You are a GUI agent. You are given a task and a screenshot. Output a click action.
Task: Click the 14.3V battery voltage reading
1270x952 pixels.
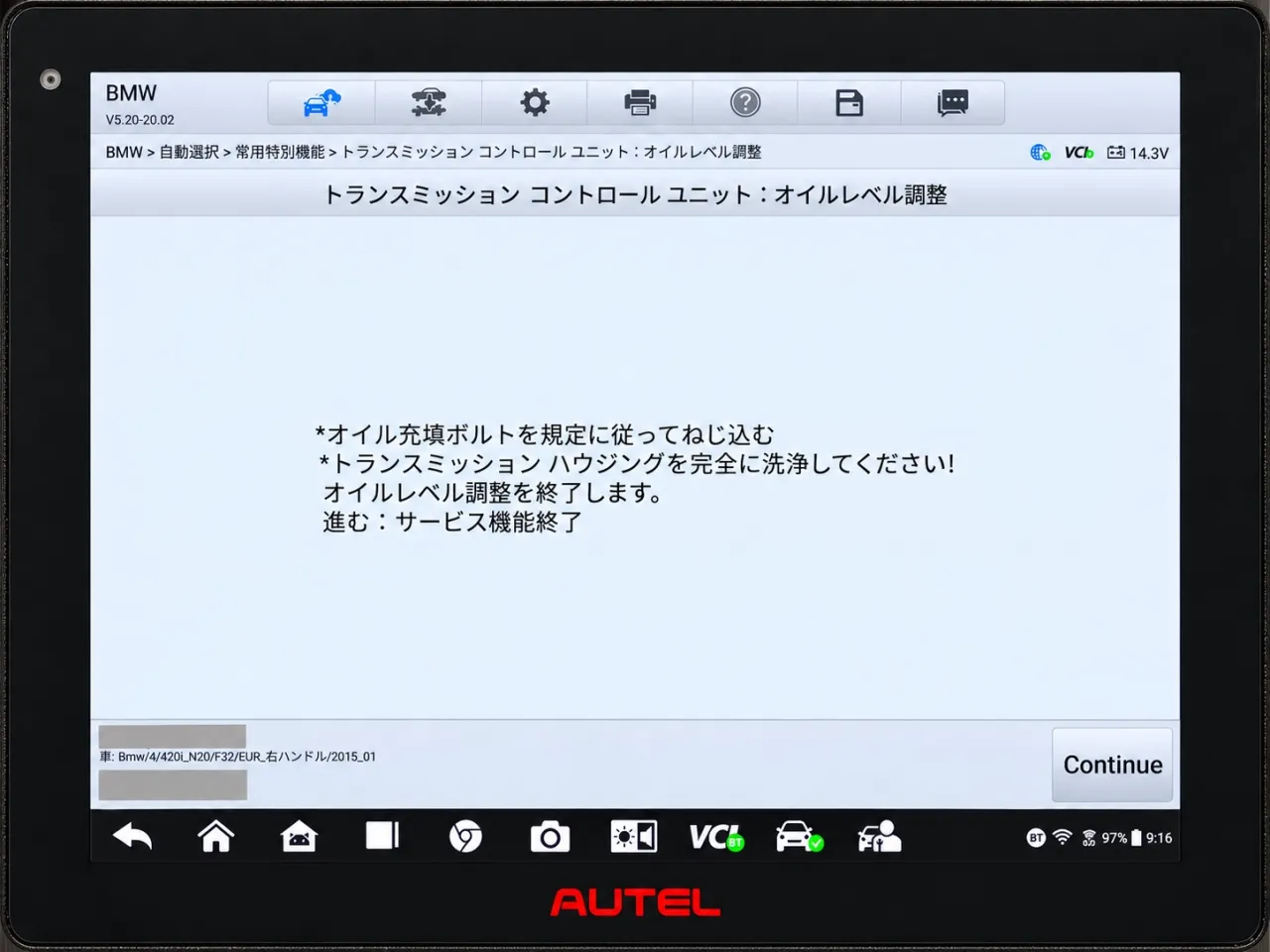point(1138,153)
